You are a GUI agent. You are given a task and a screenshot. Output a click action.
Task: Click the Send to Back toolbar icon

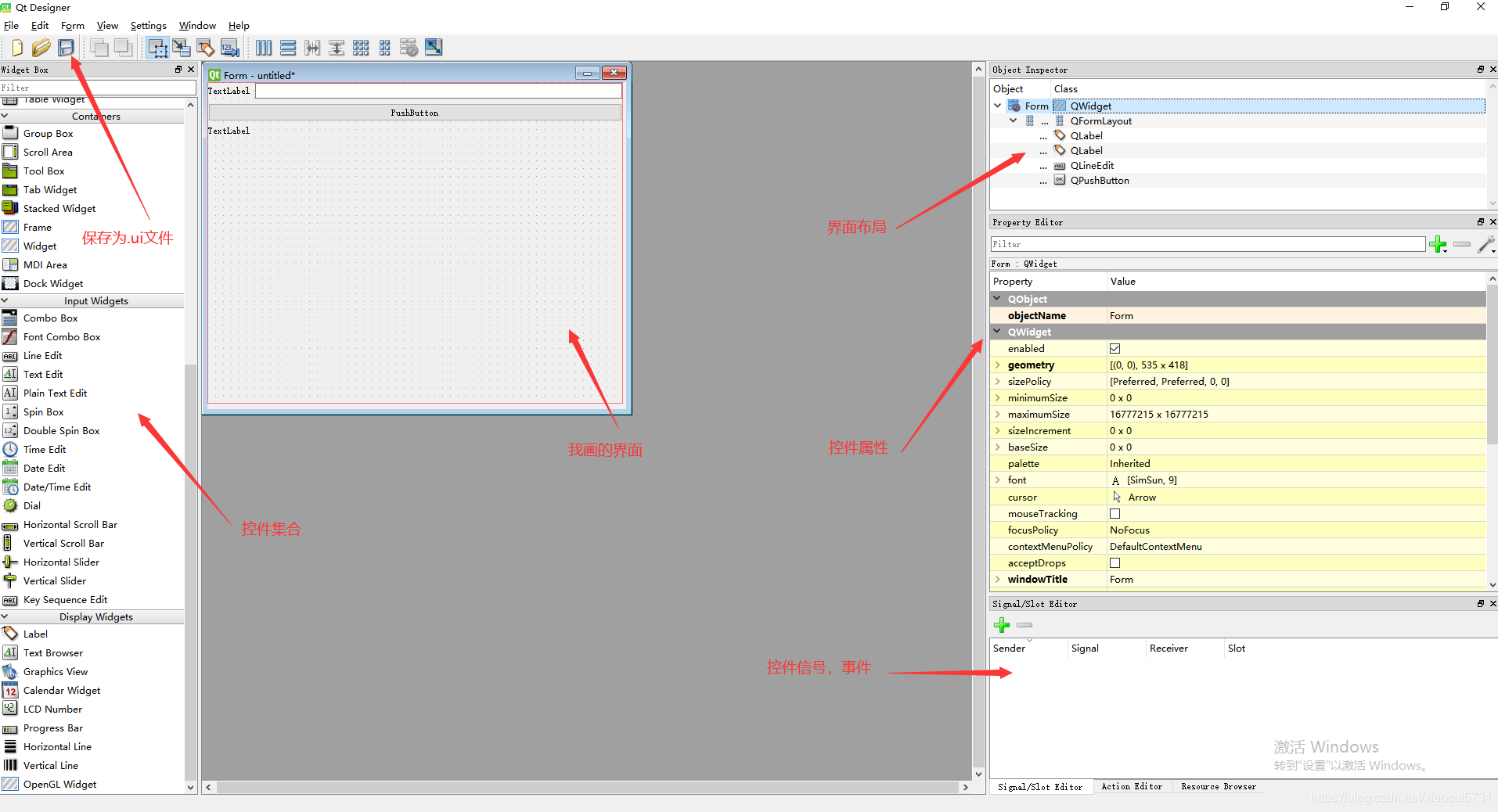pyautogui.click(x=124, y=48)
